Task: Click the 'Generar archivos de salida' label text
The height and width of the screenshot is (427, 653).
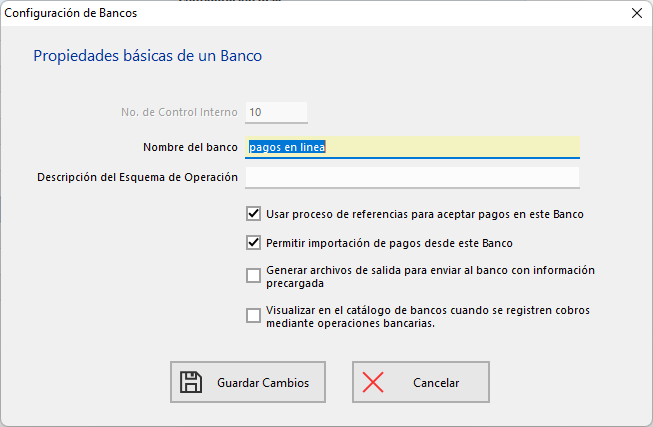Action: pyautogui.click(x=430, y=276)
